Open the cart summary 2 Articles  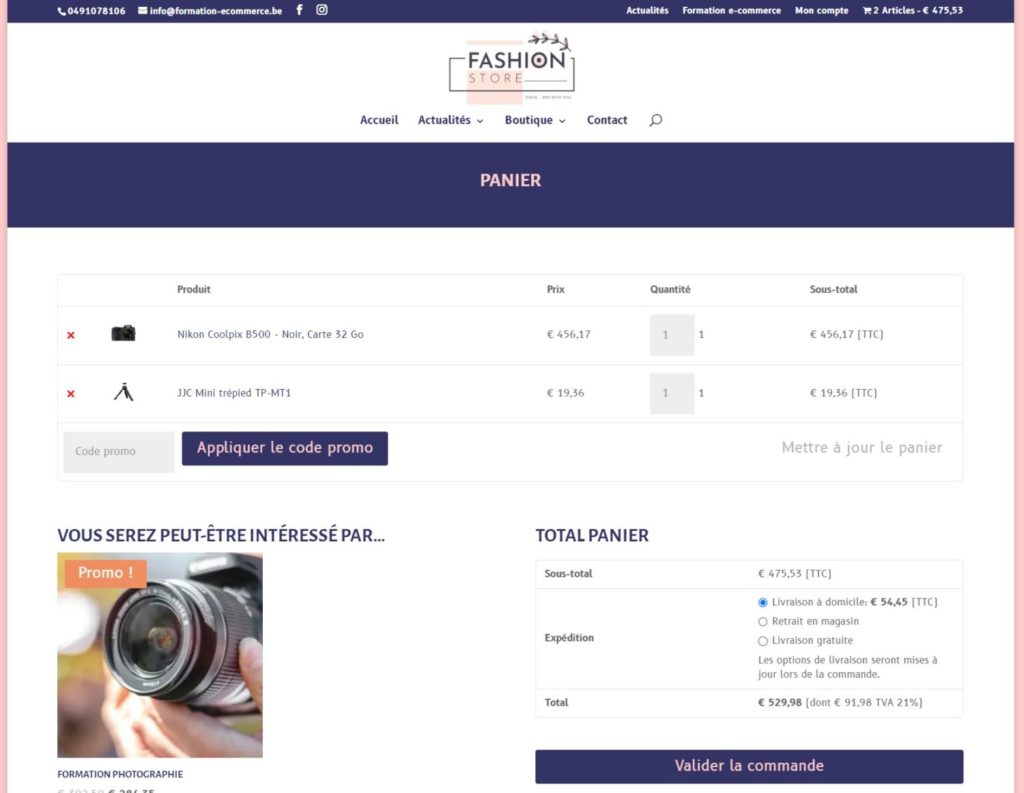[912, 10]
